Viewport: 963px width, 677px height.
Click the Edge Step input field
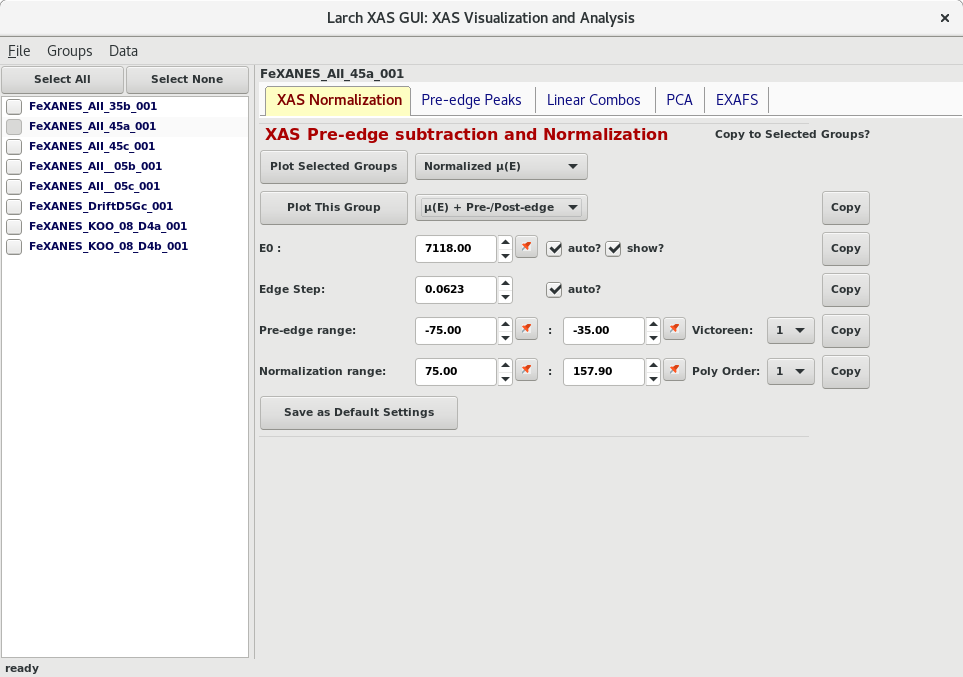pos(456,290)
